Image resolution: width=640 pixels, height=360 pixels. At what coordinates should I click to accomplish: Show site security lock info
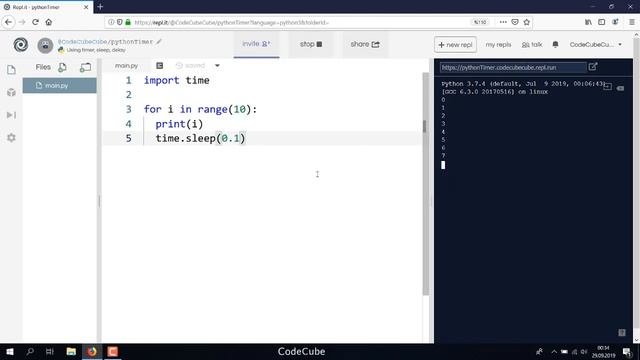[128, 22]
